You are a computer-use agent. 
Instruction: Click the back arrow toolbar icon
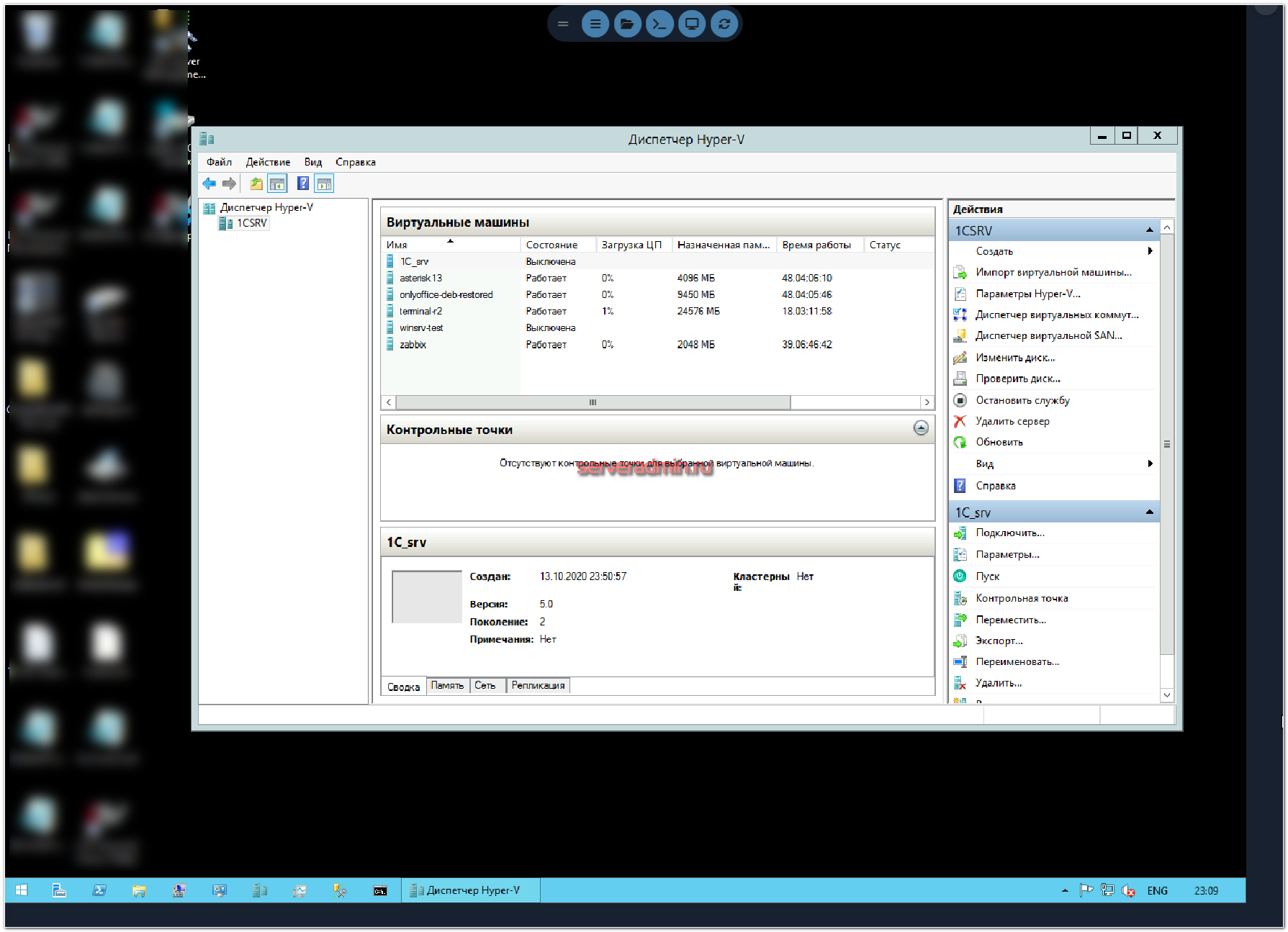[x=210, y=184]
